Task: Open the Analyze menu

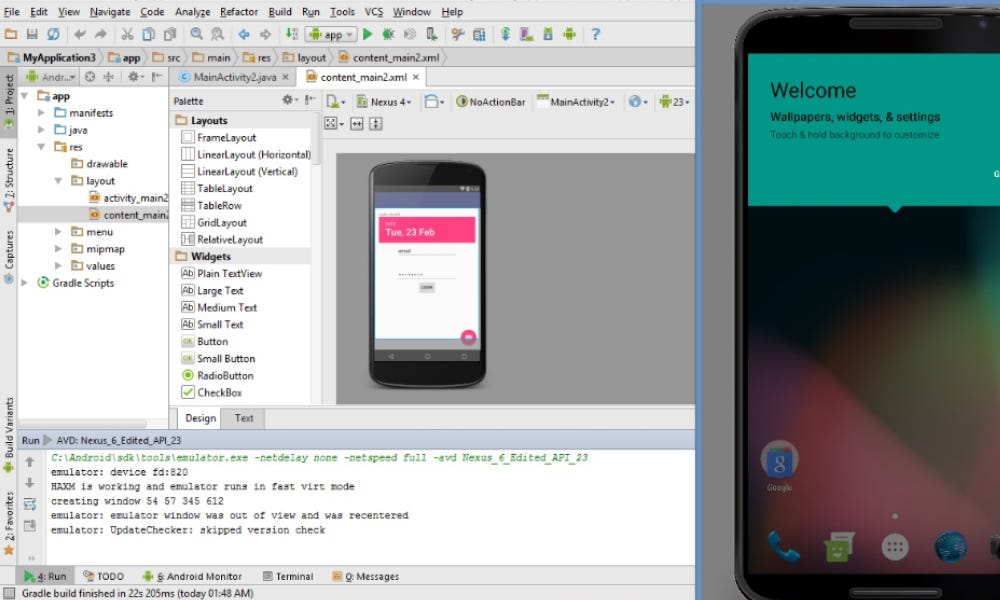Action: tap(192, 11)
